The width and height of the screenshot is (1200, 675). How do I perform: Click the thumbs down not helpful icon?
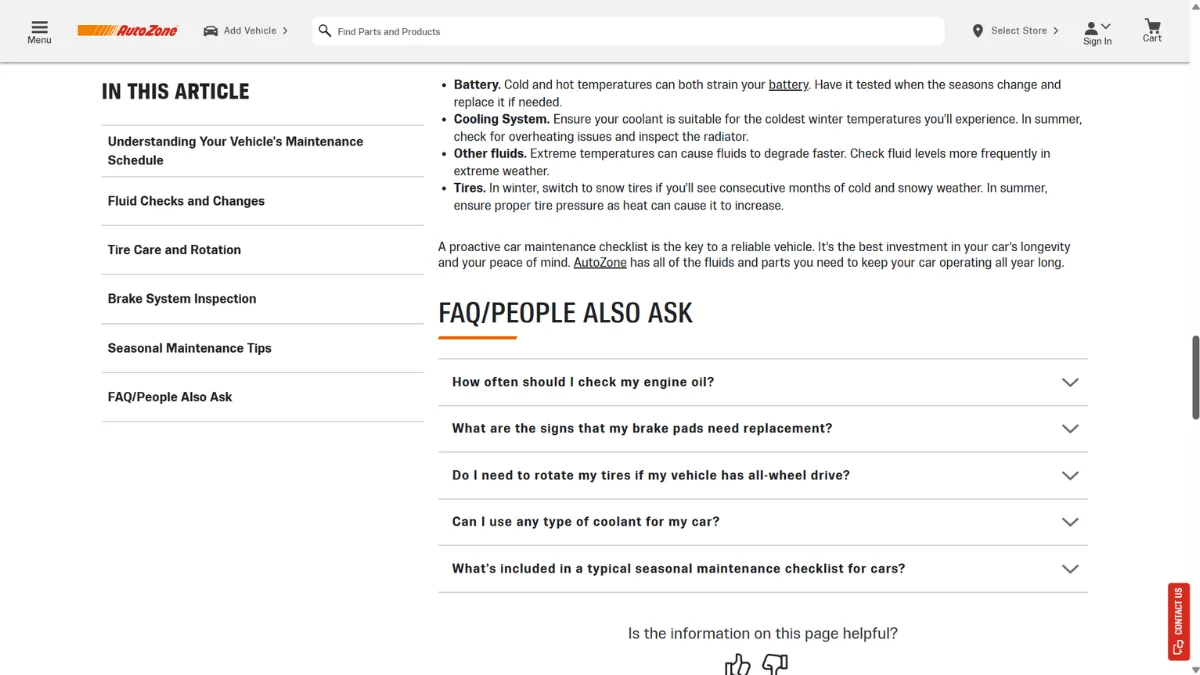(775, 664)
